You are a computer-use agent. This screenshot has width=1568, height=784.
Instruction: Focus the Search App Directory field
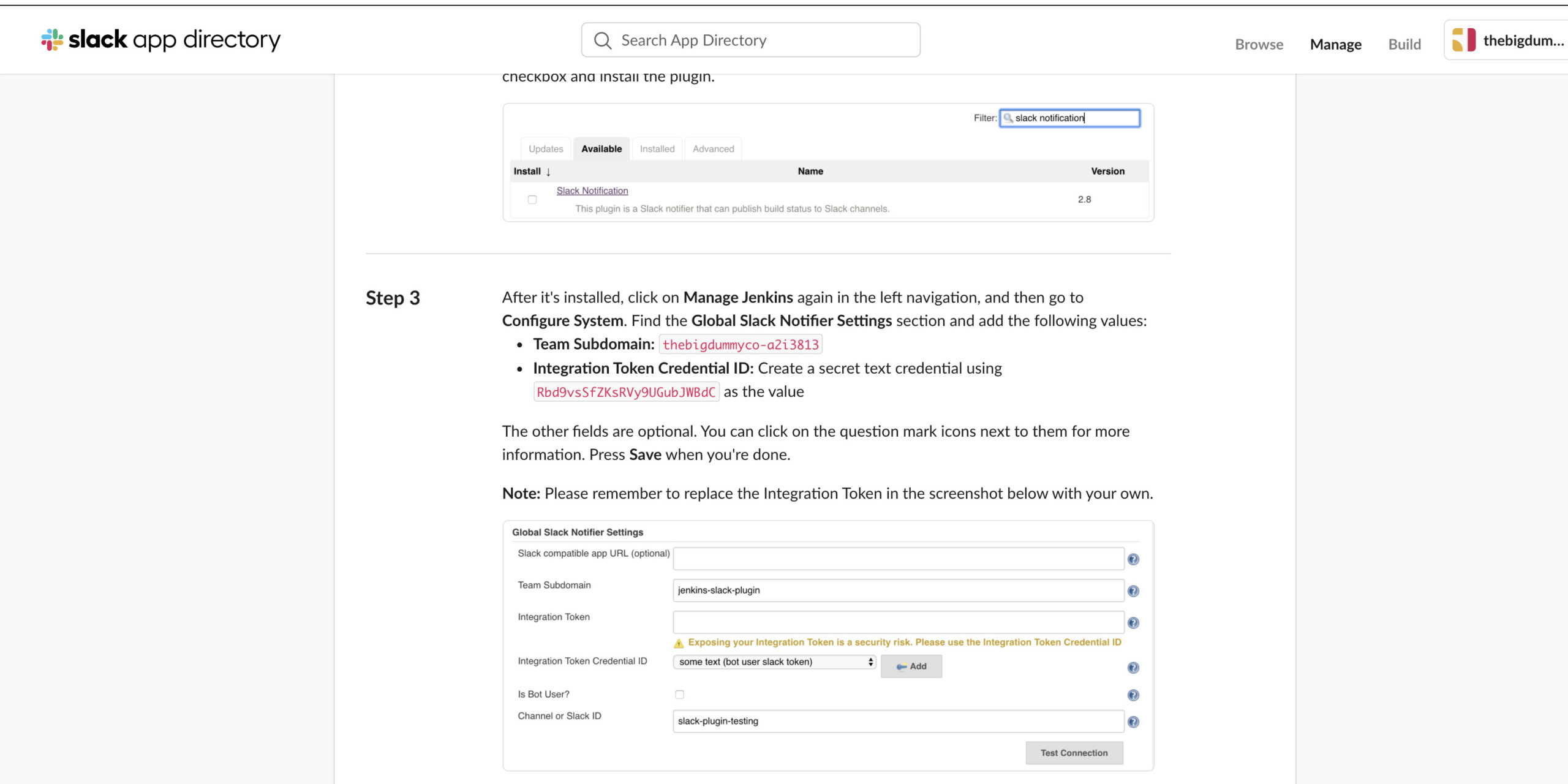pos(750,40)
